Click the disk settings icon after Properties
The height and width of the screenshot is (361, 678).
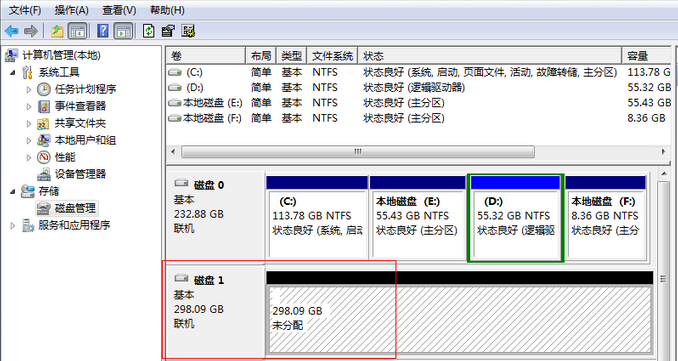(188, 31)
